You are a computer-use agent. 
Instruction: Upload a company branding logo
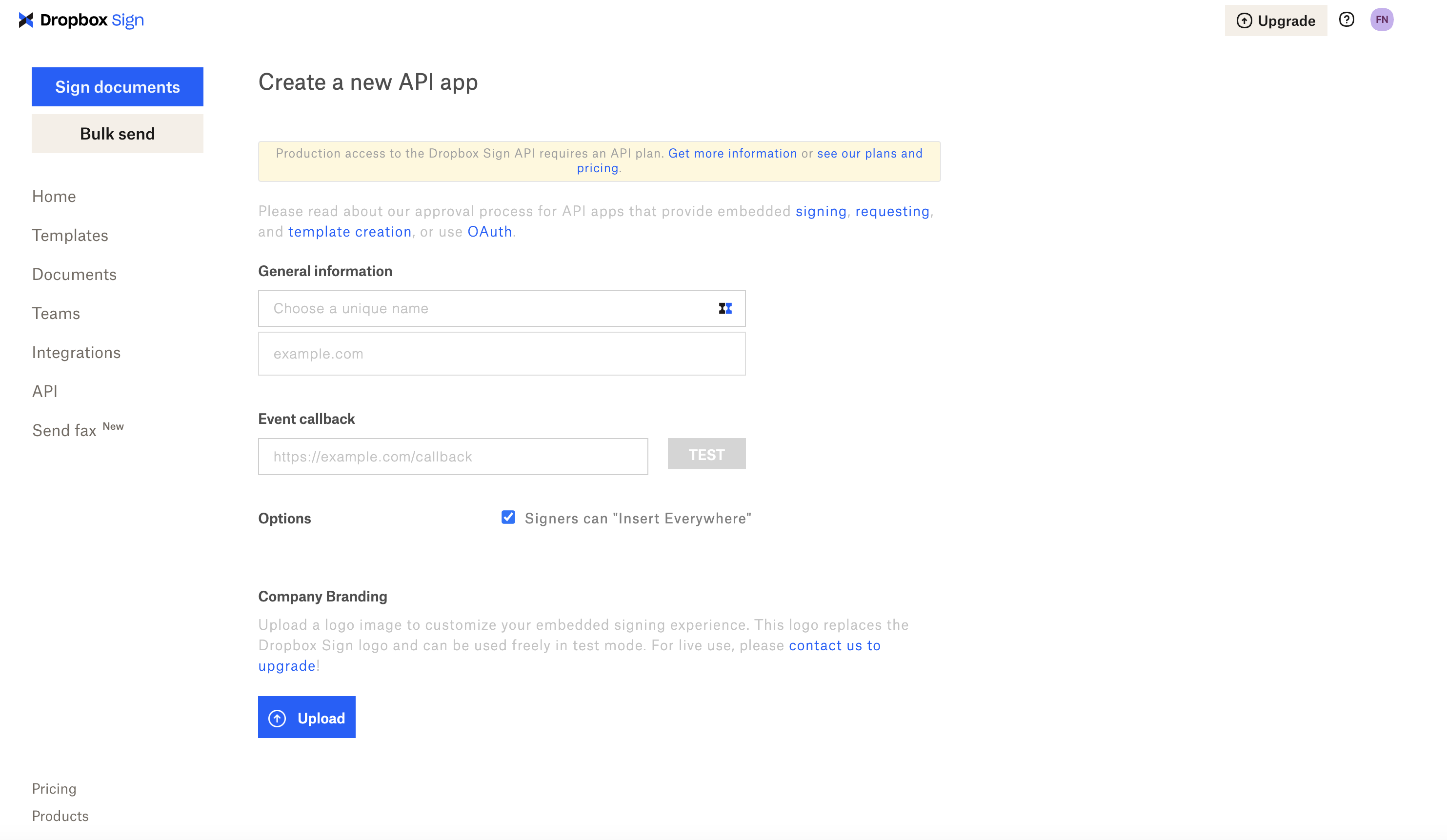coord(307,718)
